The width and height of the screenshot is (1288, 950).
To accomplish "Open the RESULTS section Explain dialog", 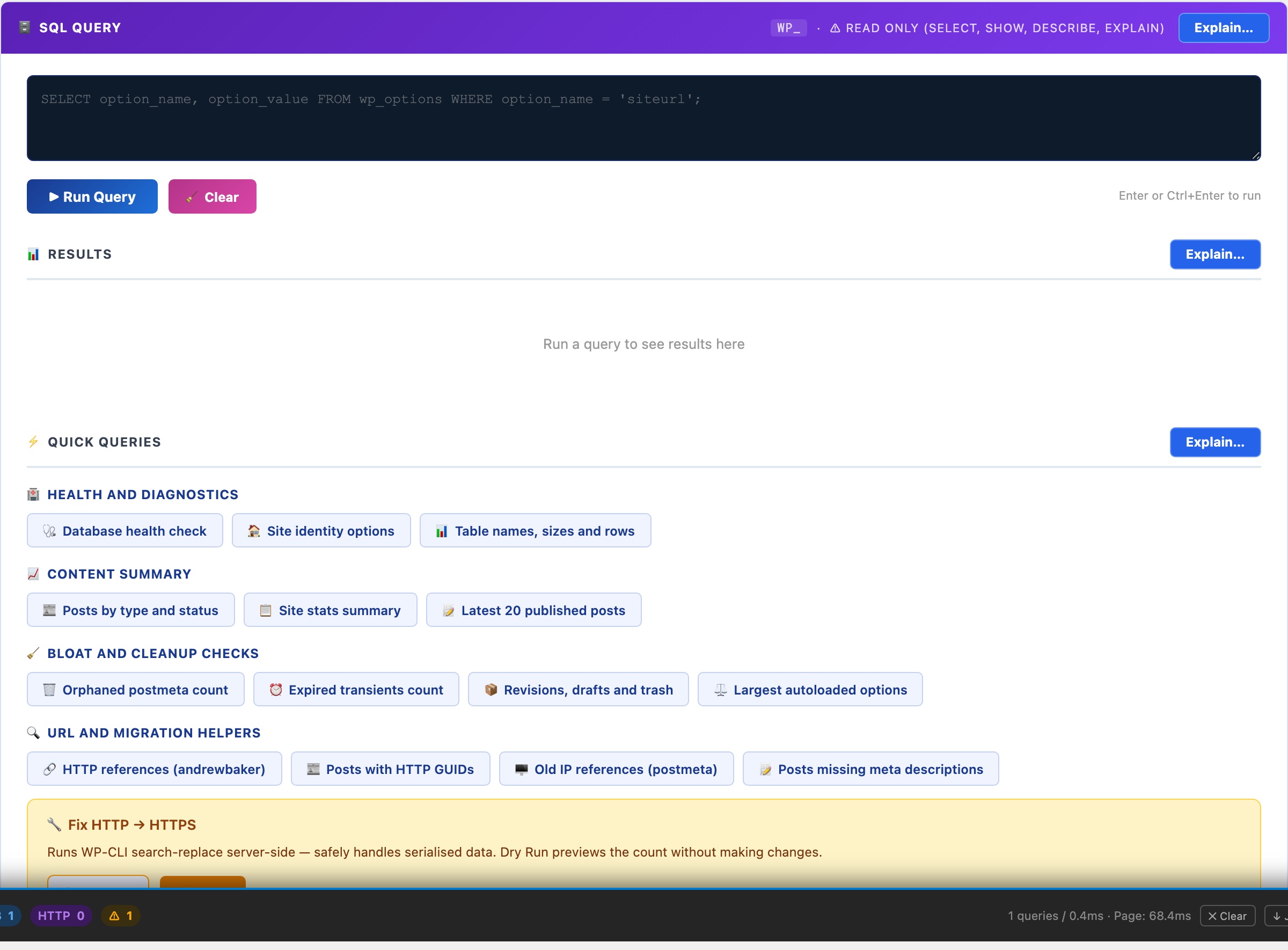I will click(x=1214, y=254).
